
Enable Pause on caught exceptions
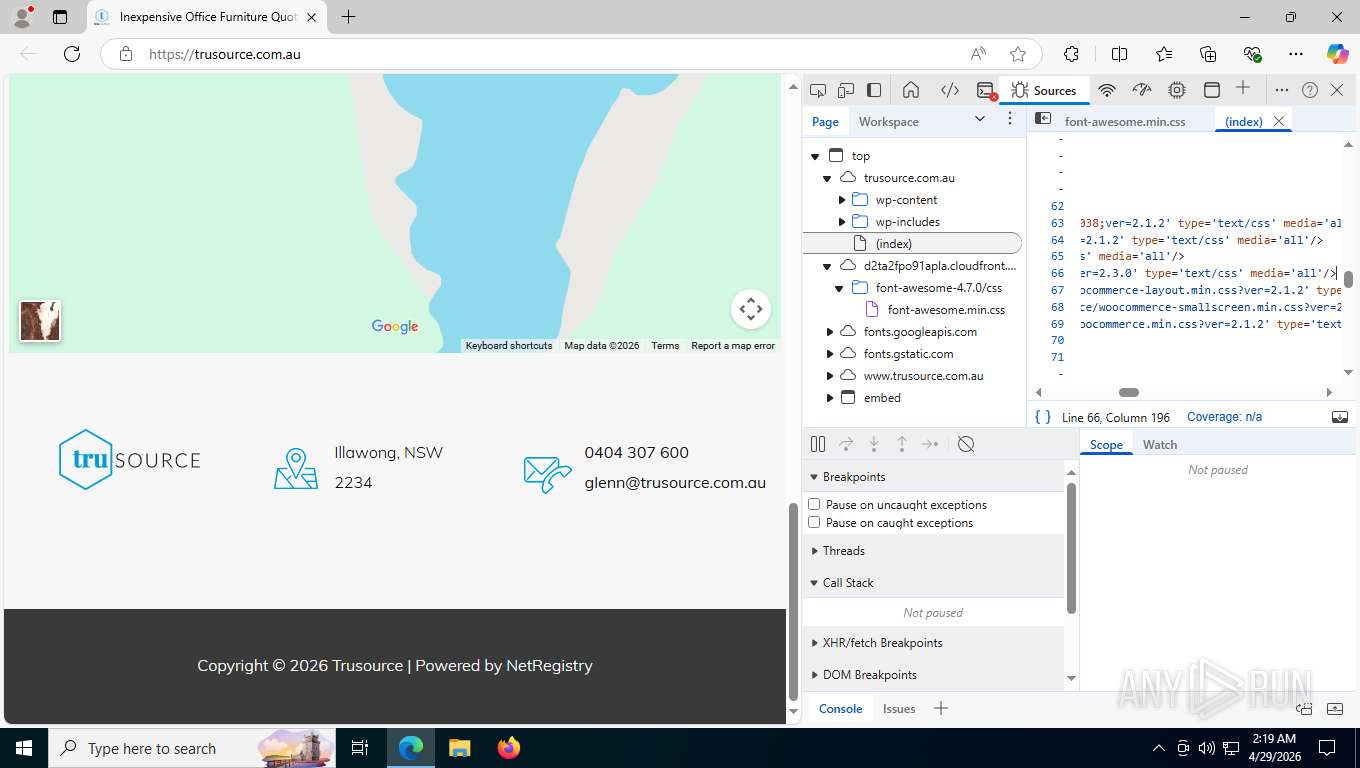(x=814, y=522)
